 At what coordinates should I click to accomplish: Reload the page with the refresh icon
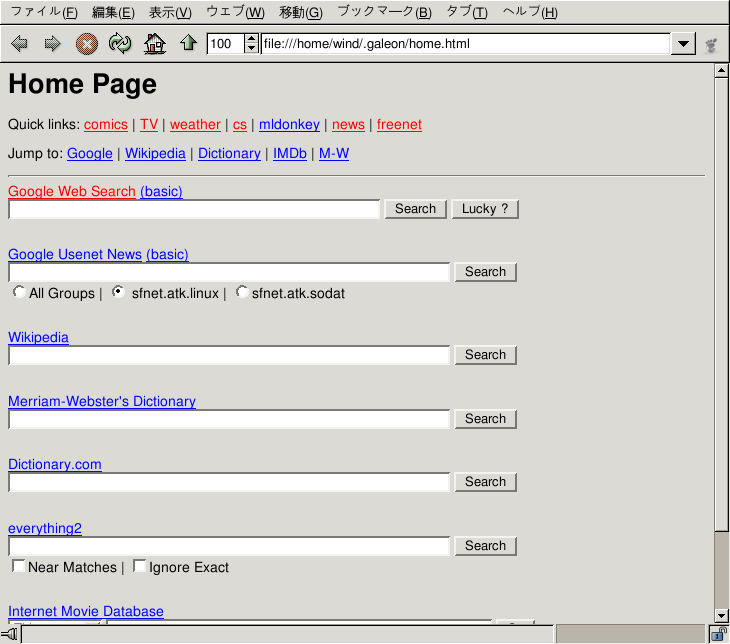pos(120,44)
